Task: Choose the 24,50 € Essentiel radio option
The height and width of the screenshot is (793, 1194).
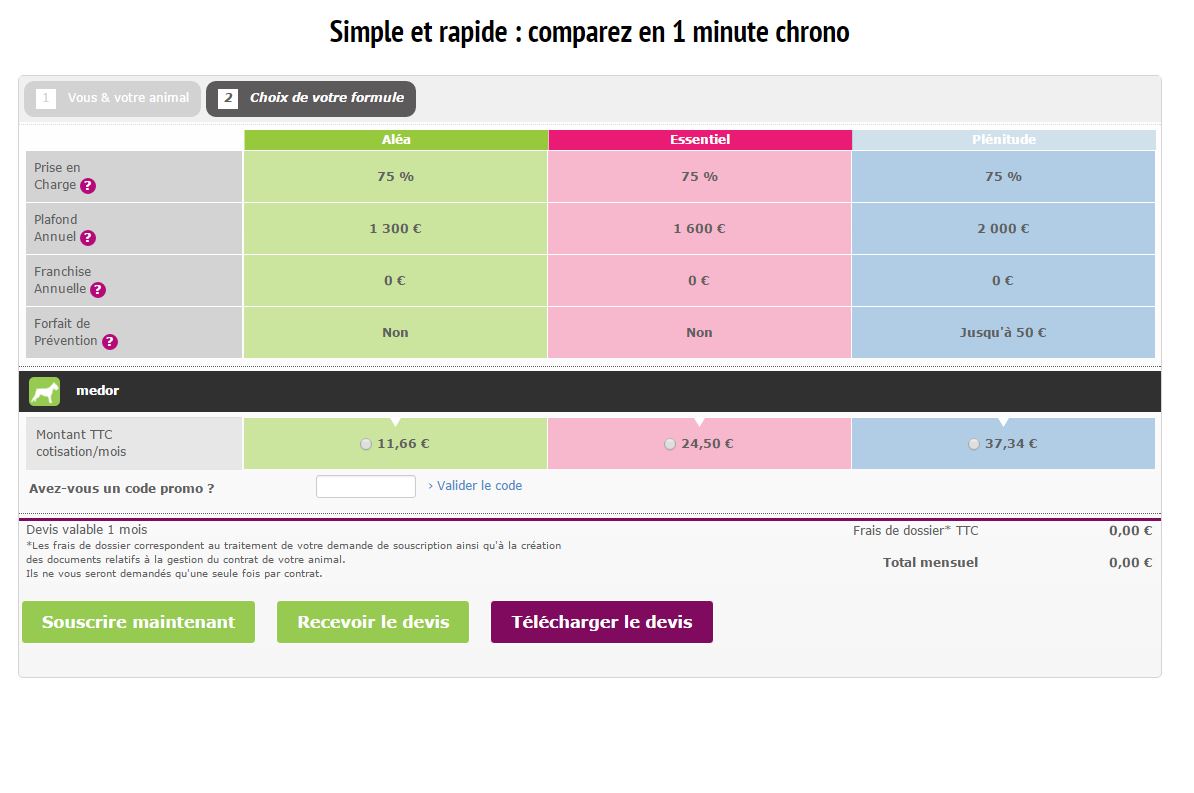Action: click(670, 444)
